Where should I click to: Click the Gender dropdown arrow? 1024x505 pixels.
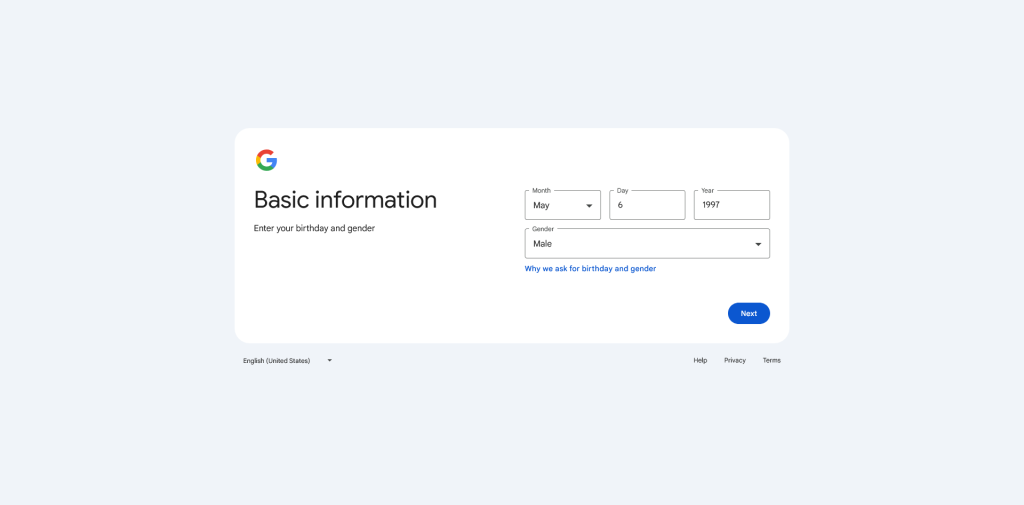(x=757, y=244)
